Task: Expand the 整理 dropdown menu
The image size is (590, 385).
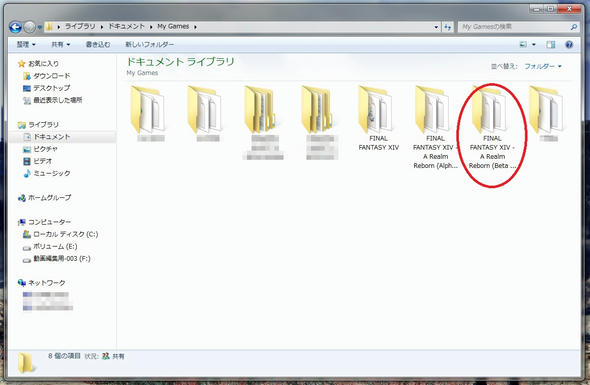Action: (x=26, y=44)
